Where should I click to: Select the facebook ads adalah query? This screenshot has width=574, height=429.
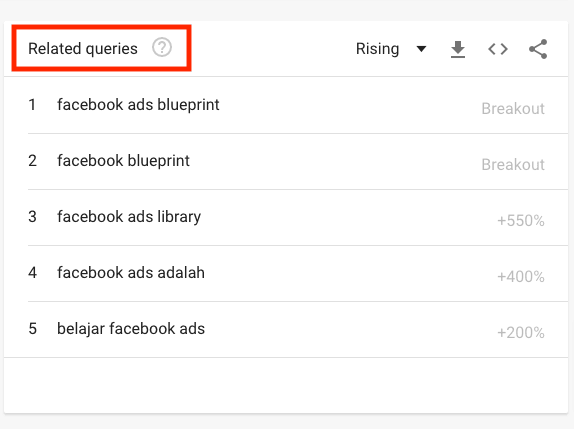click(x=131, y=273)
